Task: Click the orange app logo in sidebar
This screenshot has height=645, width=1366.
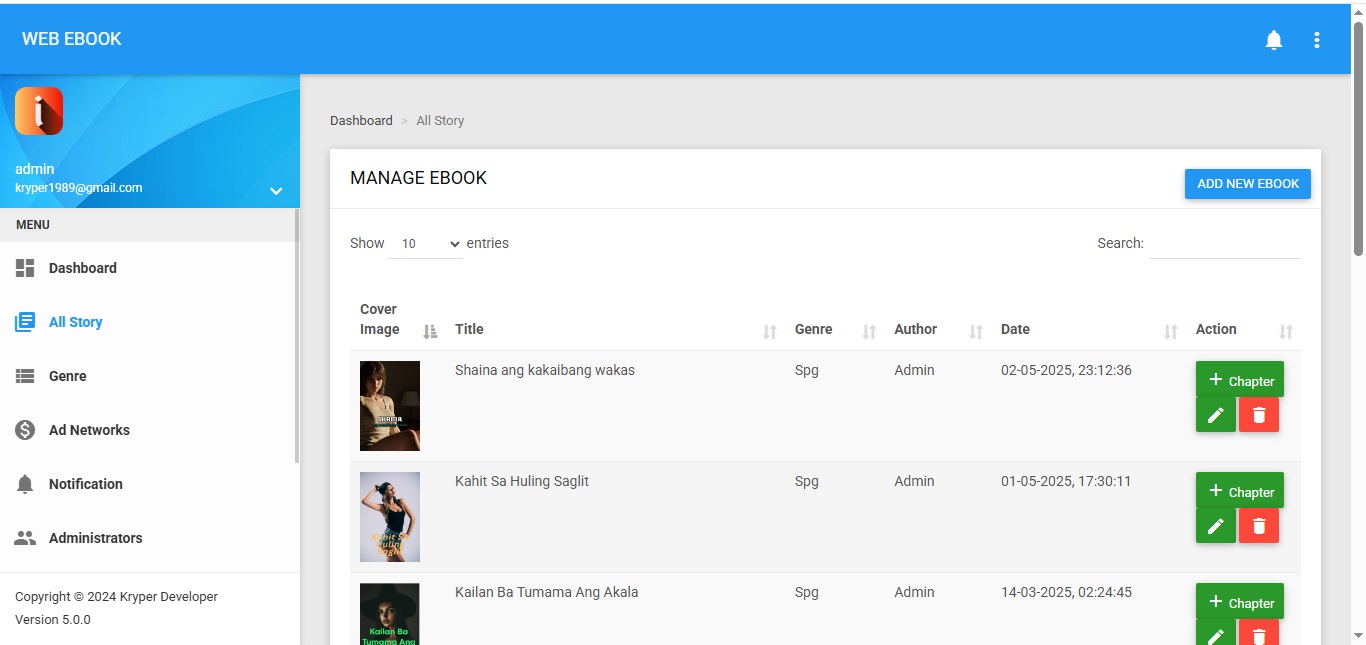Action: point(39,111)
